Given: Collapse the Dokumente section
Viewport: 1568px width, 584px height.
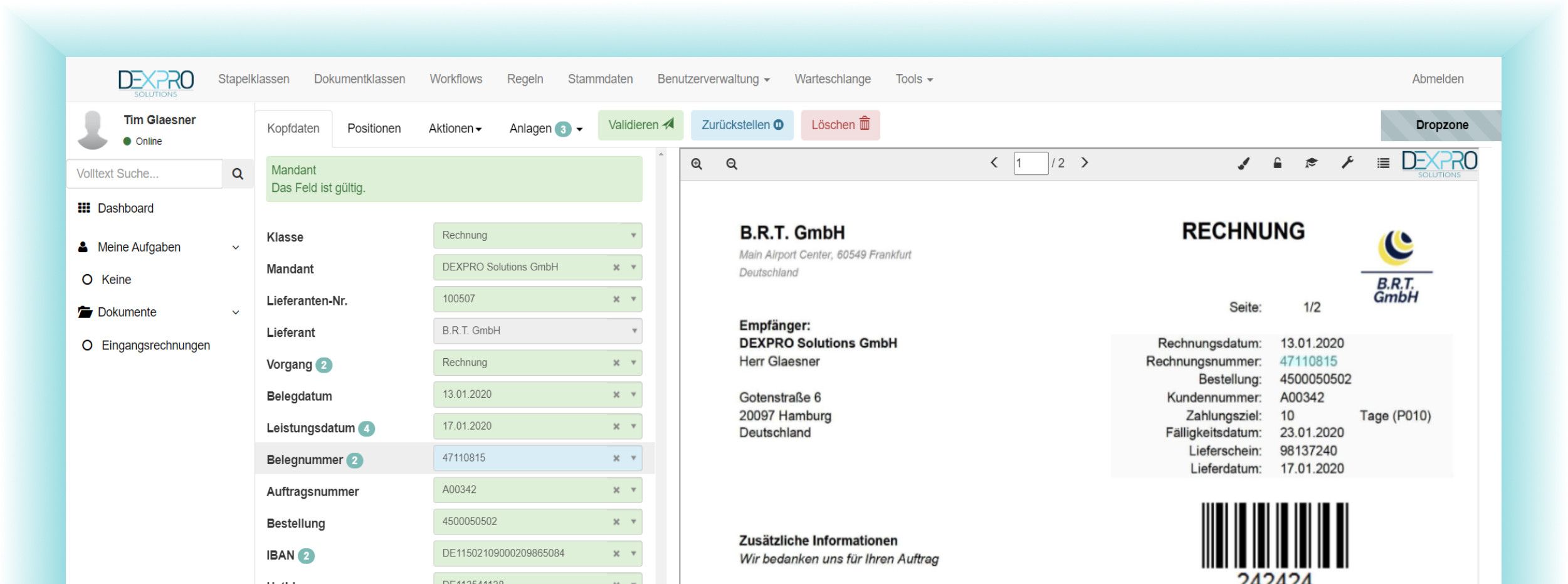Looking at the screenshot, I should pos(236,312).
